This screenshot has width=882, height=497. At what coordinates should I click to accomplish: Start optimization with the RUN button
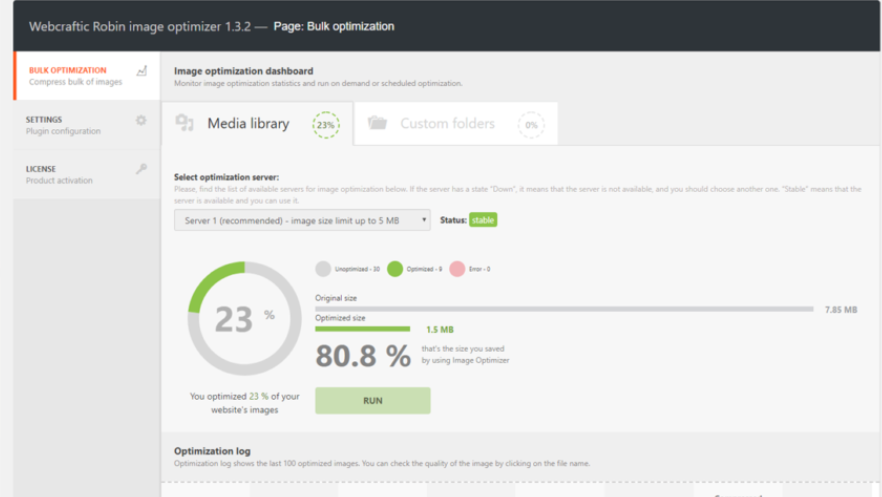click(x=373, y=400)
